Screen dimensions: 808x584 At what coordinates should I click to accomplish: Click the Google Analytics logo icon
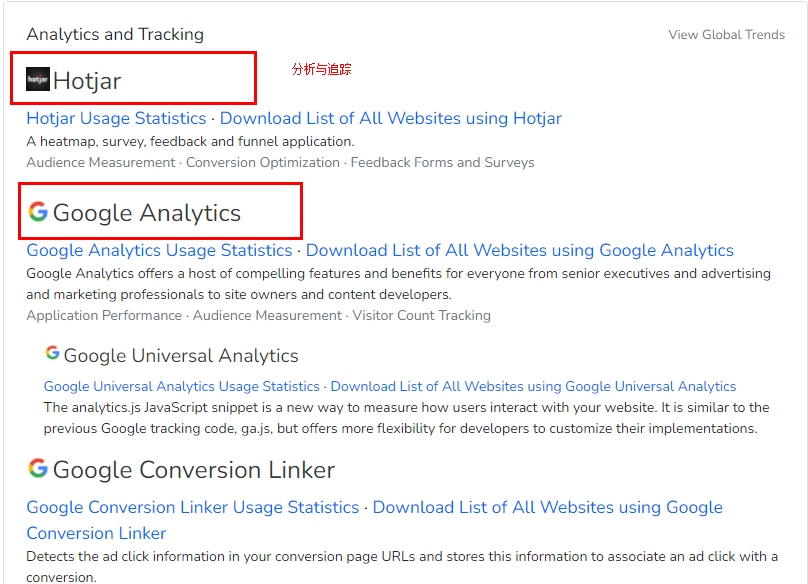tap(38, 212)
